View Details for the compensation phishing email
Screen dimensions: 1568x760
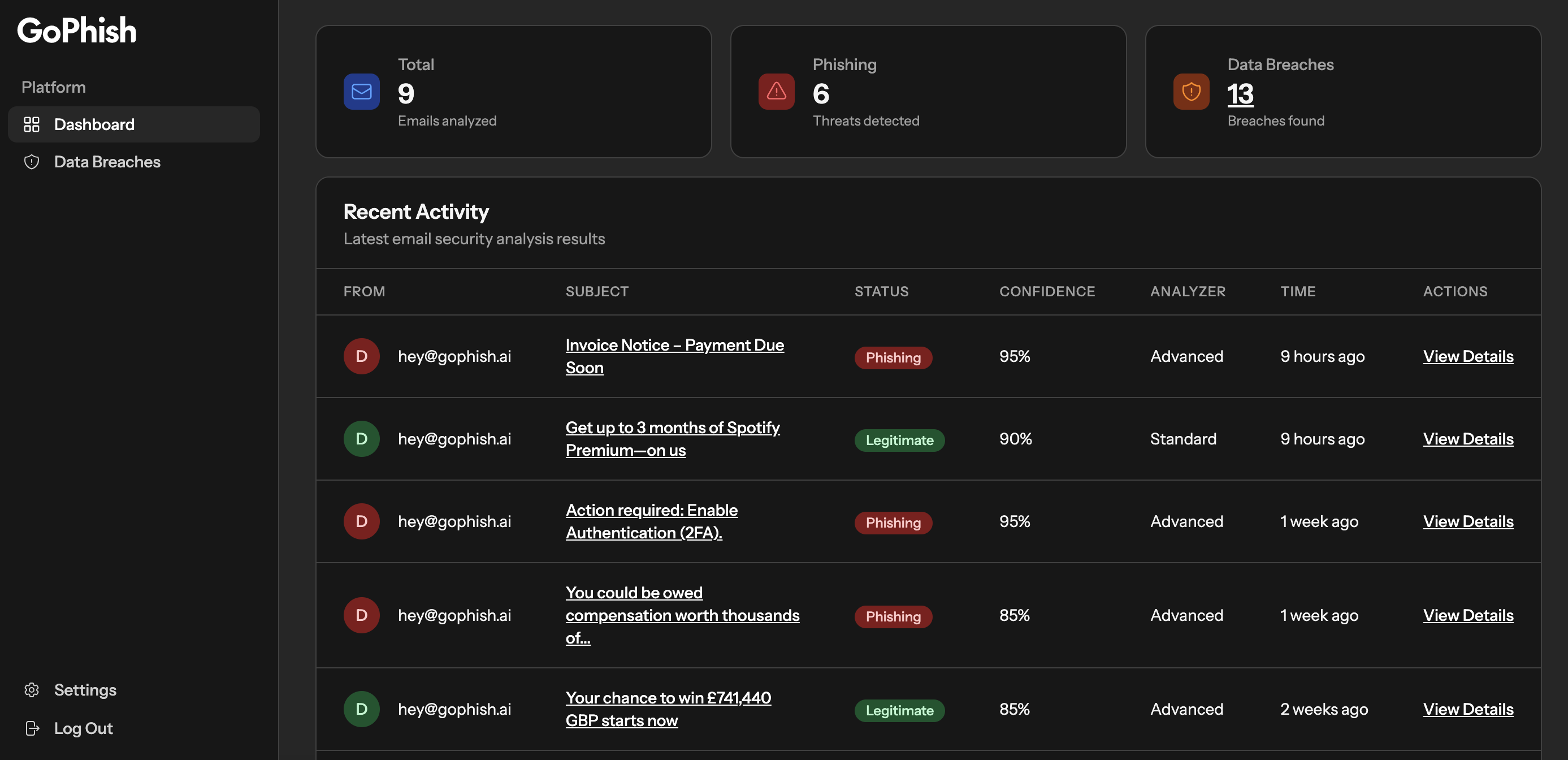click(x=1468, y=615)
